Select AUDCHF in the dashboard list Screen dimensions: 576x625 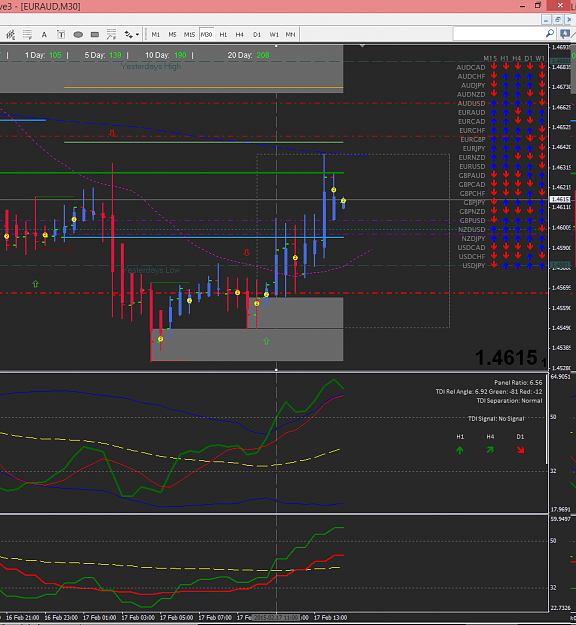click(471, 77)
